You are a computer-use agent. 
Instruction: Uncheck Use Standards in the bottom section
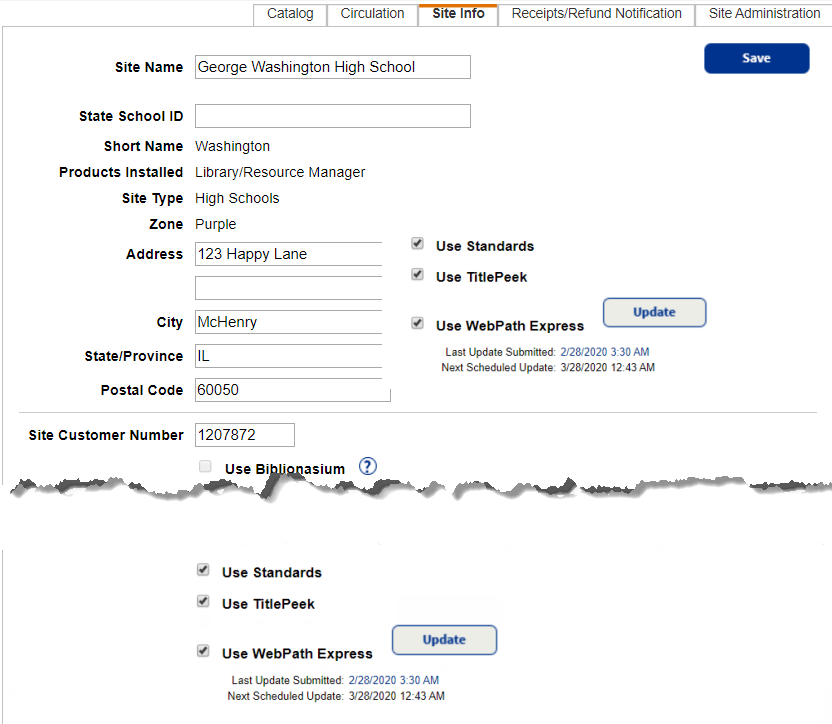click(x=203, y=570)
